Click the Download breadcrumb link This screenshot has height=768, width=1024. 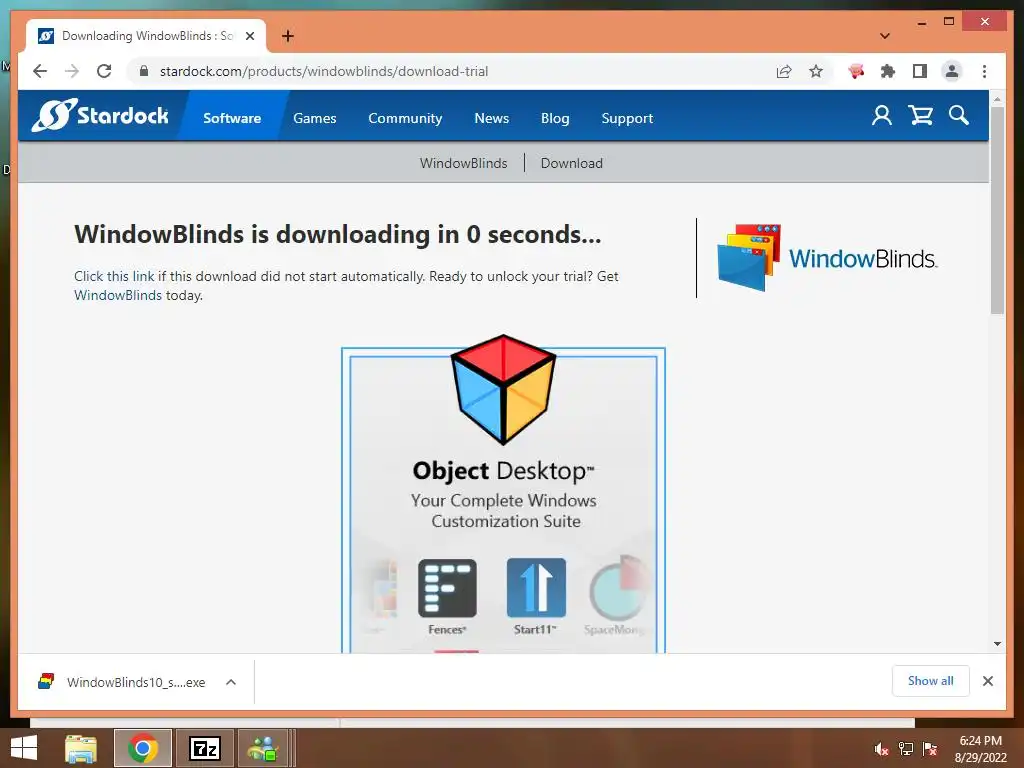tap(571, 163)
